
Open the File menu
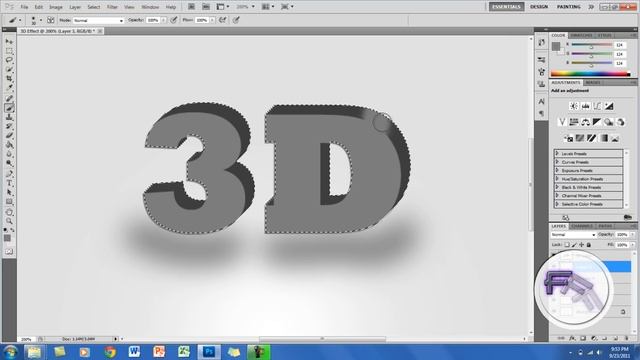tap(24, 7)
